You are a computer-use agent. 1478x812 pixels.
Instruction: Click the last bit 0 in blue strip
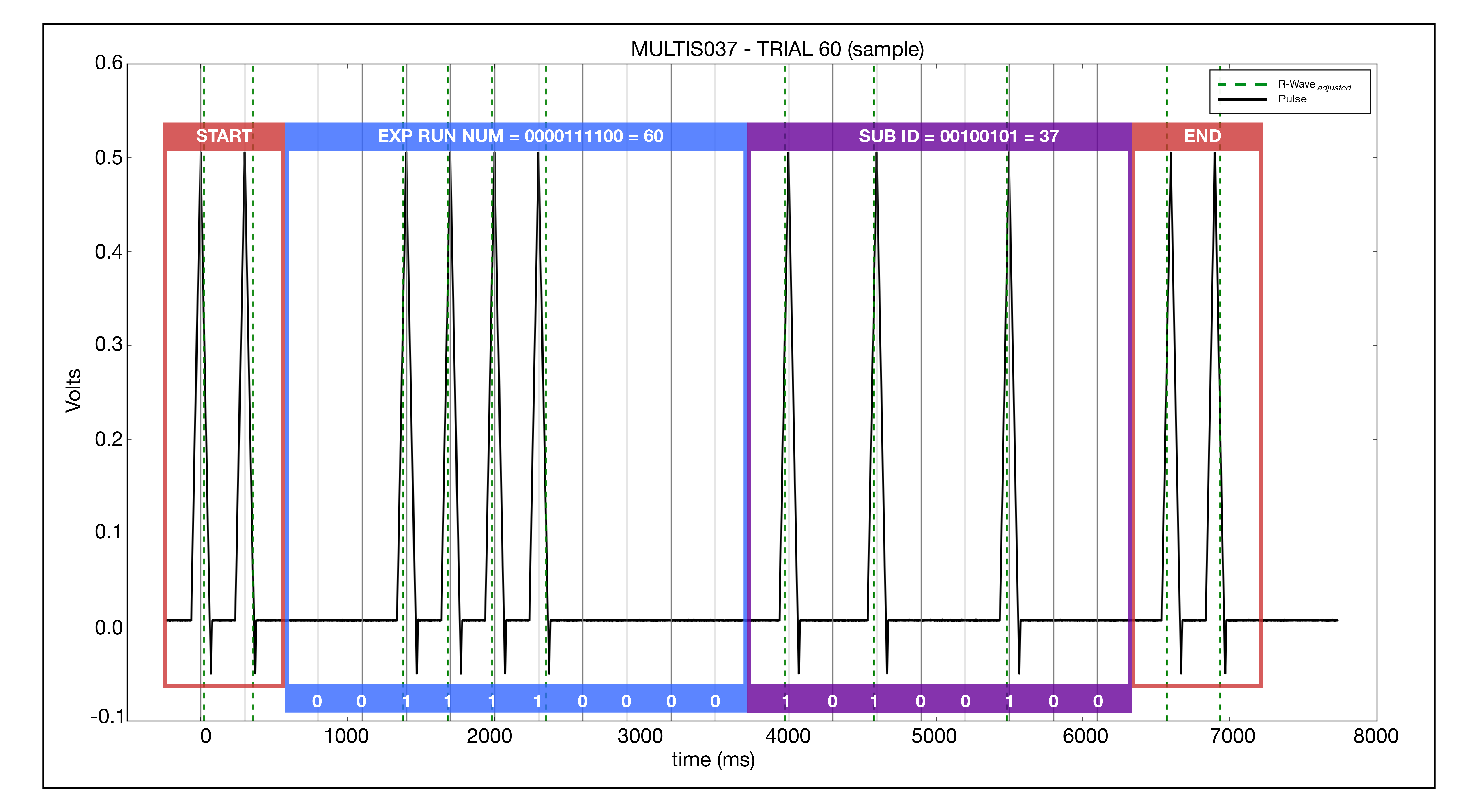coord(715,701)
